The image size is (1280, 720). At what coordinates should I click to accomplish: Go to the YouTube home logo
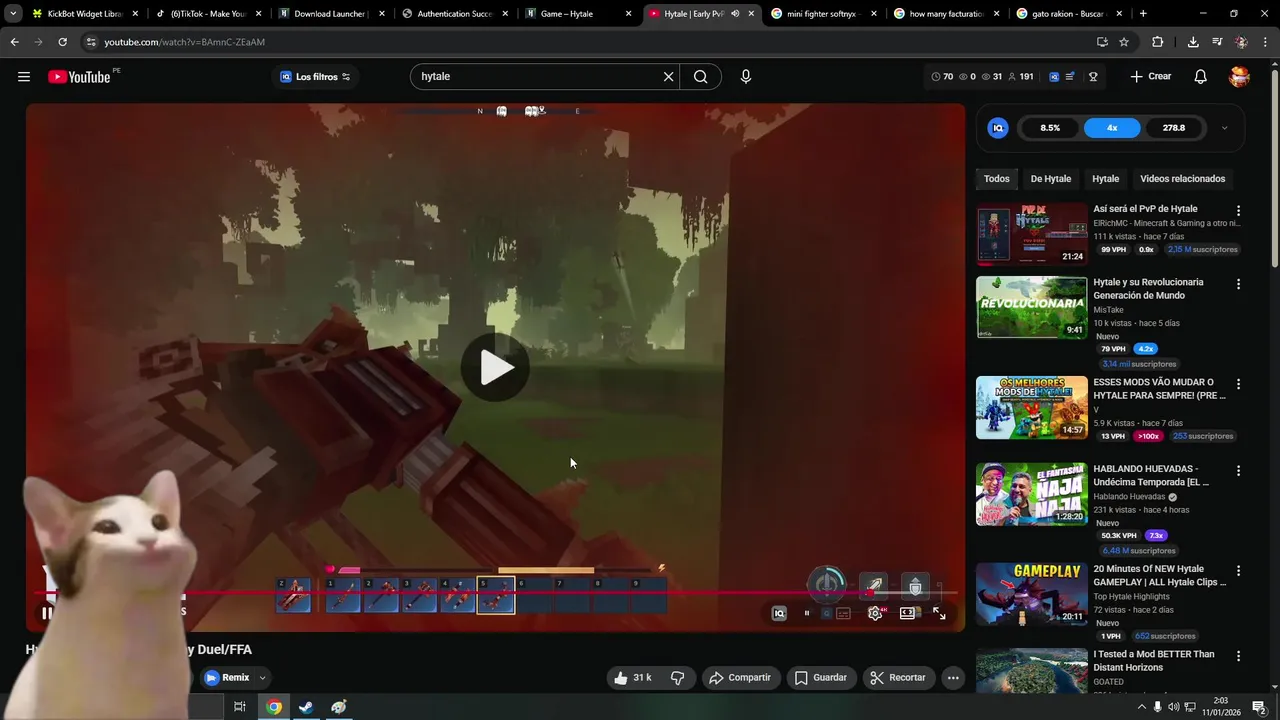(x=79, y=77)
